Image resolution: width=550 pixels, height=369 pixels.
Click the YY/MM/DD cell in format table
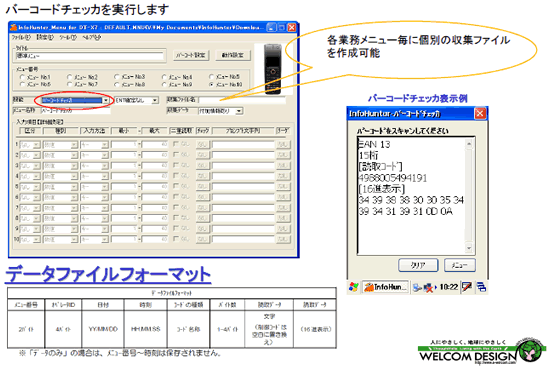coord(103,329)
